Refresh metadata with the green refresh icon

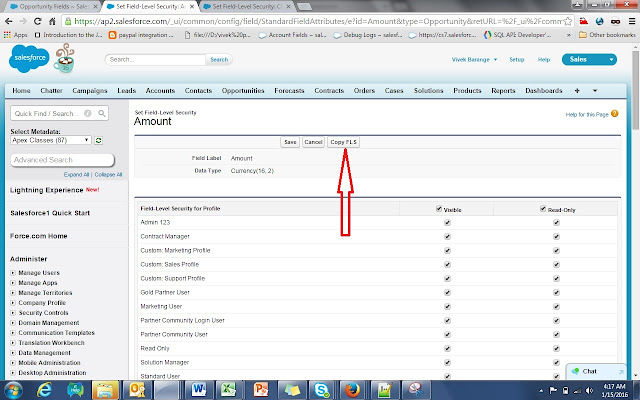click(98, 140)
